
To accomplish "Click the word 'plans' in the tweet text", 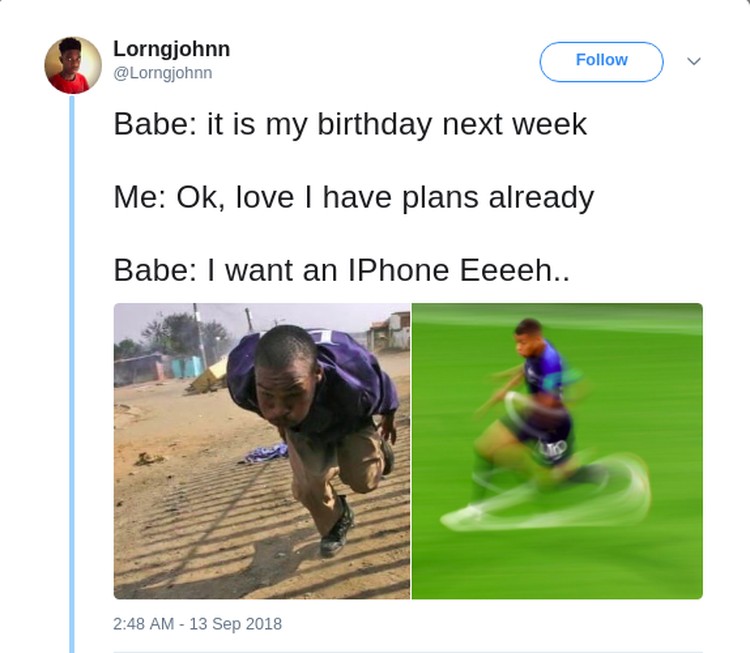I will (440, 198).
